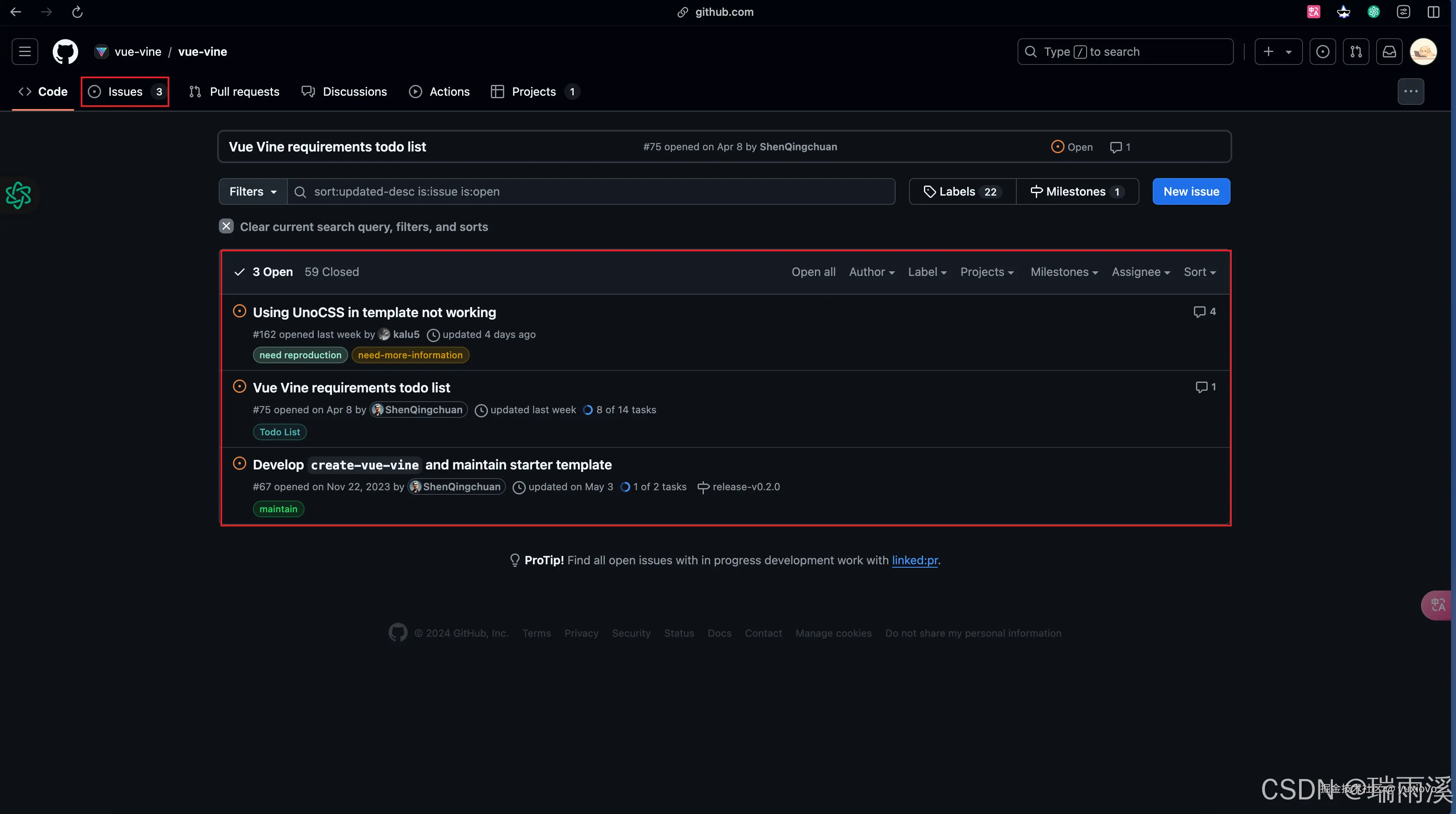Image resolution: width=1456 pixels, height=814 pixels.
Task: Expand the Filters dropdown
Action: tap(253, 191)
